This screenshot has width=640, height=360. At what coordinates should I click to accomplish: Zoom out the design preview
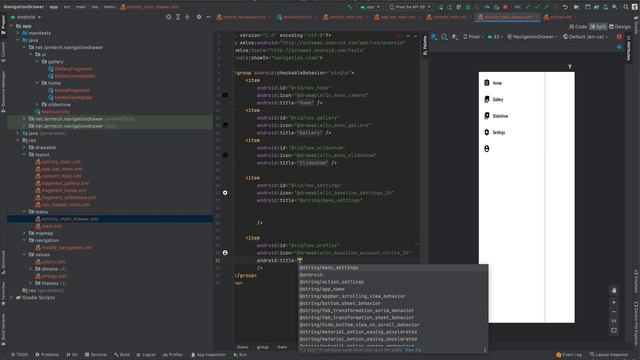[x=614, y=312]
